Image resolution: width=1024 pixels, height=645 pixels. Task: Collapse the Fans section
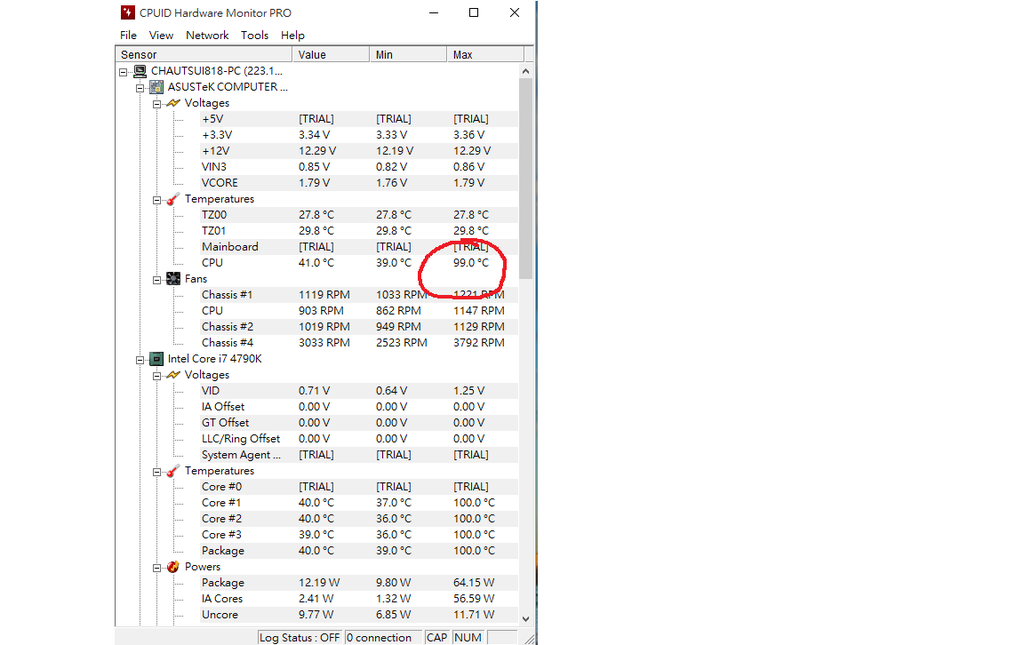(157, 279)
